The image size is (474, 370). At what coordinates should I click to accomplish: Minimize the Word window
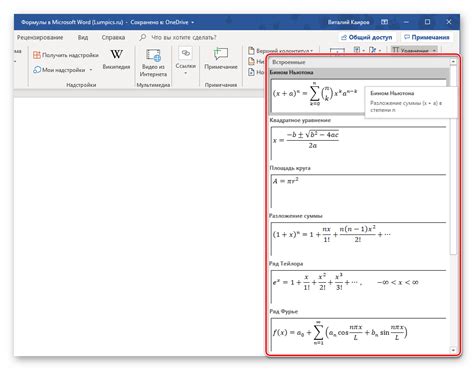(x=406, y=22)
